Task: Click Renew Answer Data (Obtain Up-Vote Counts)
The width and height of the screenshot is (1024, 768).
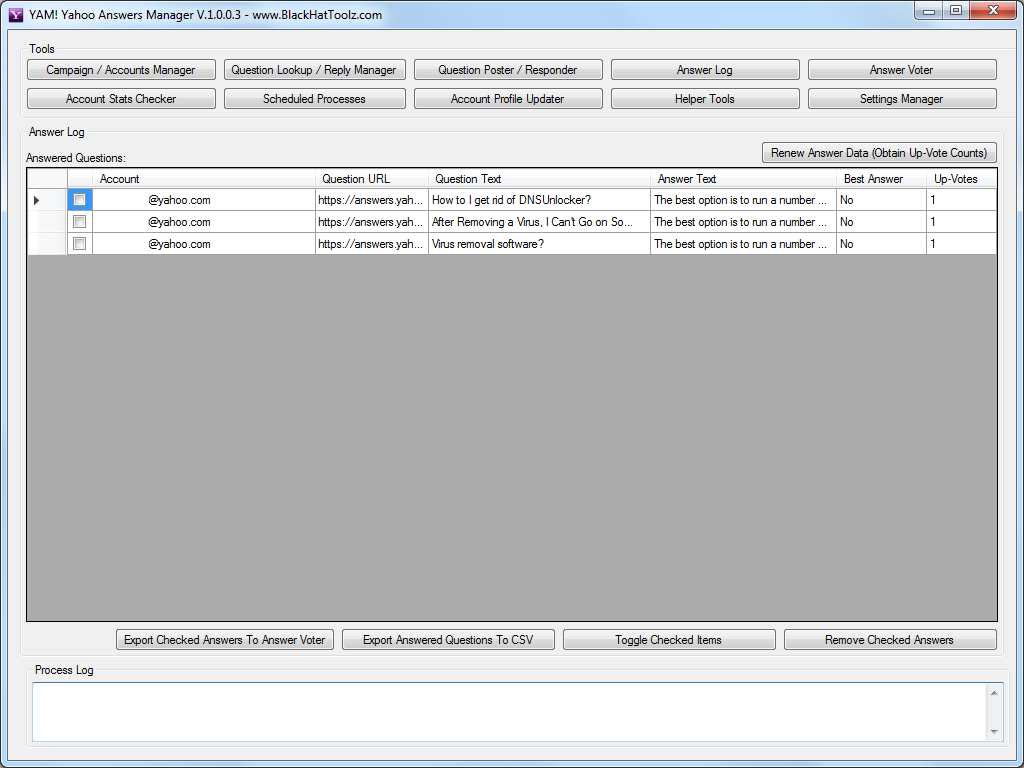Action: click(879, 153)
